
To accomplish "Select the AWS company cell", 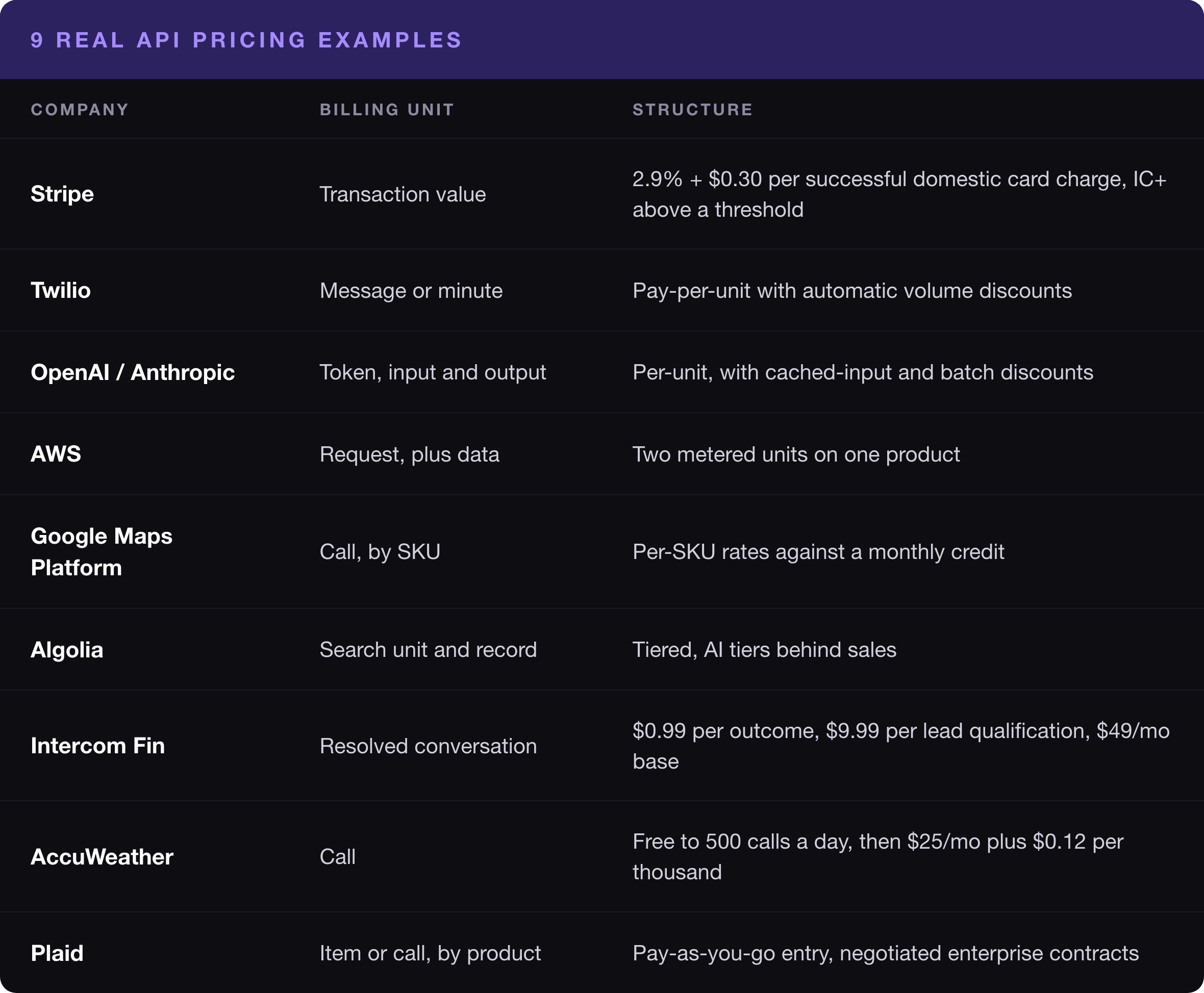I will (56, 454).
